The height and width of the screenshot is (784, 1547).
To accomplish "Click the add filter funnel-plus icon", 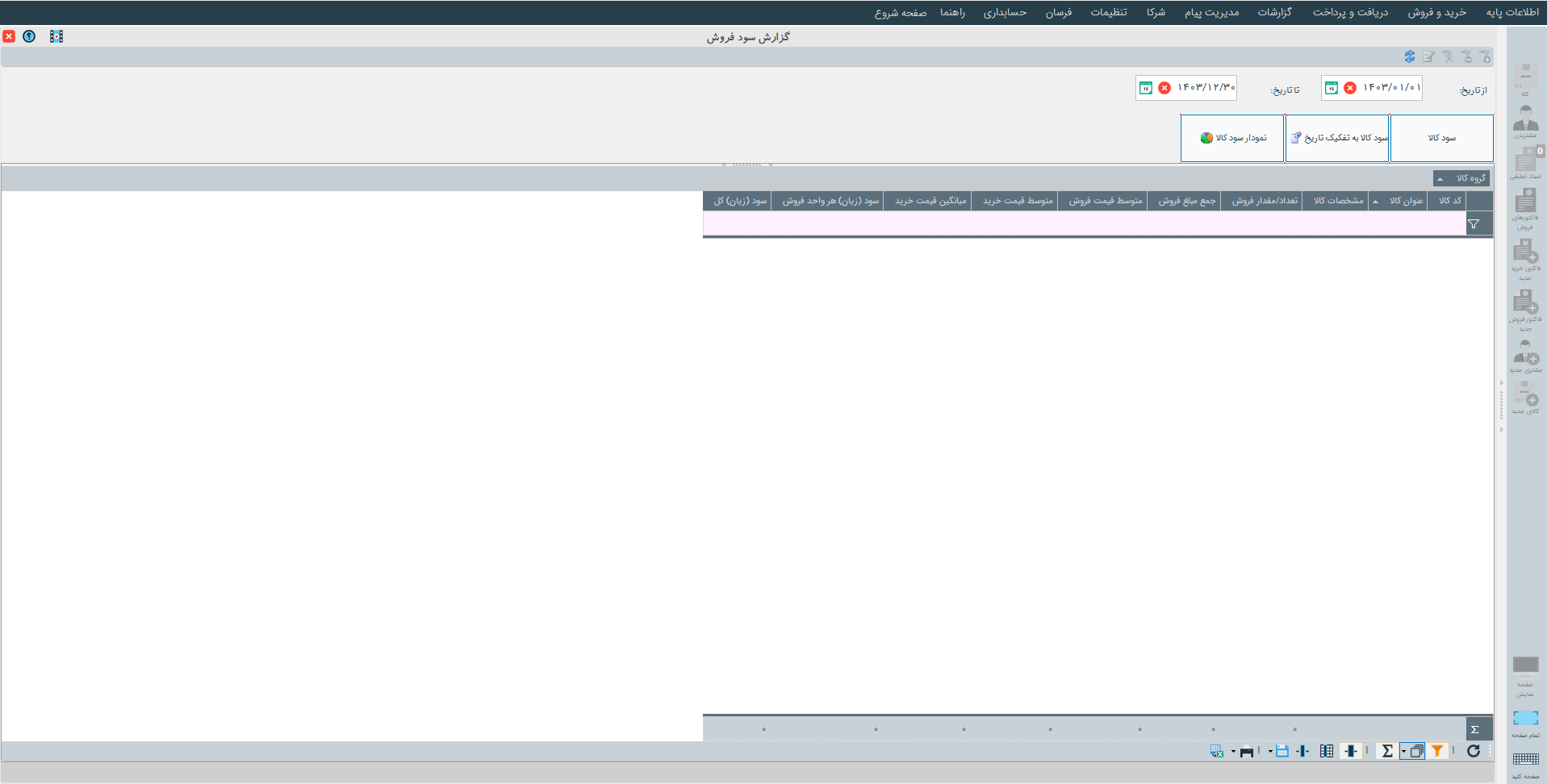I will pos(1485,56).
